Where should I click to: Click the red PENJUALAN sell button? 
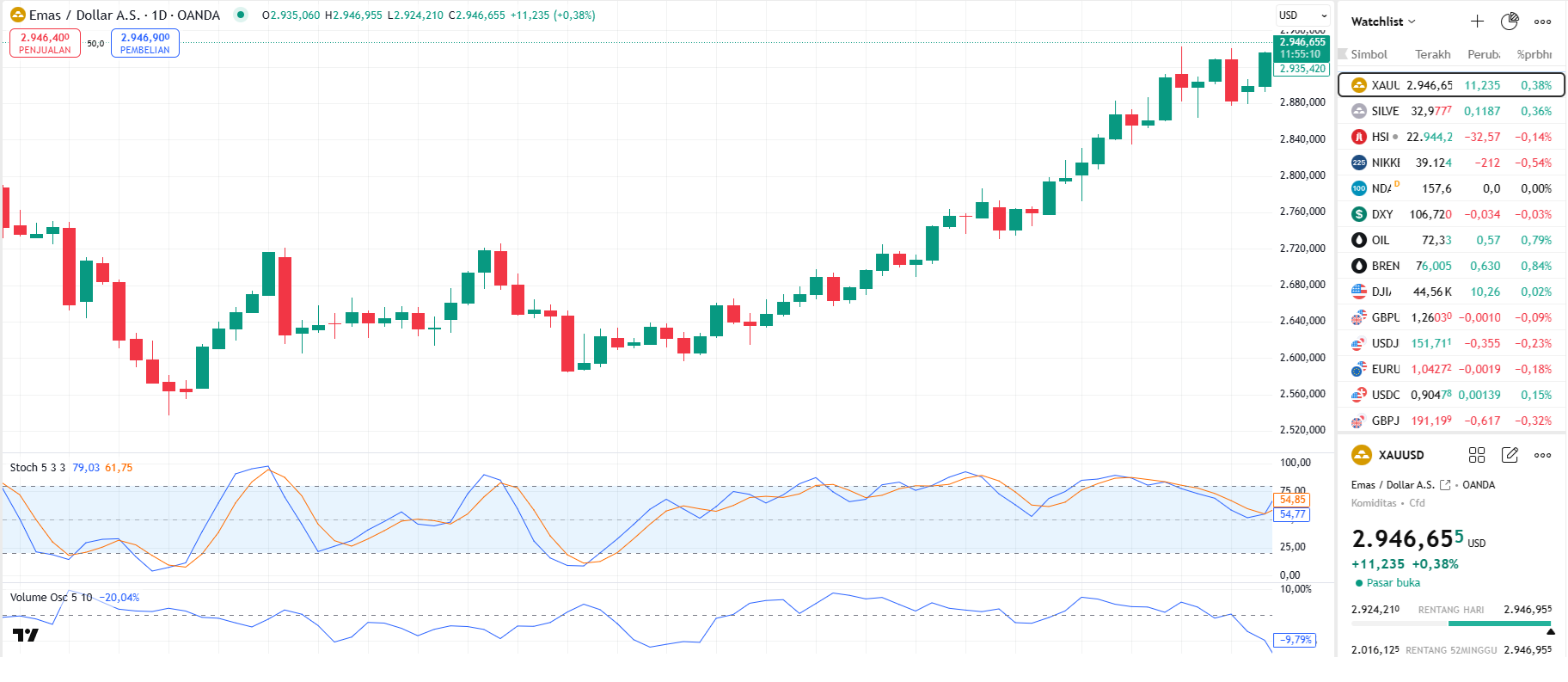coord(45,43)
